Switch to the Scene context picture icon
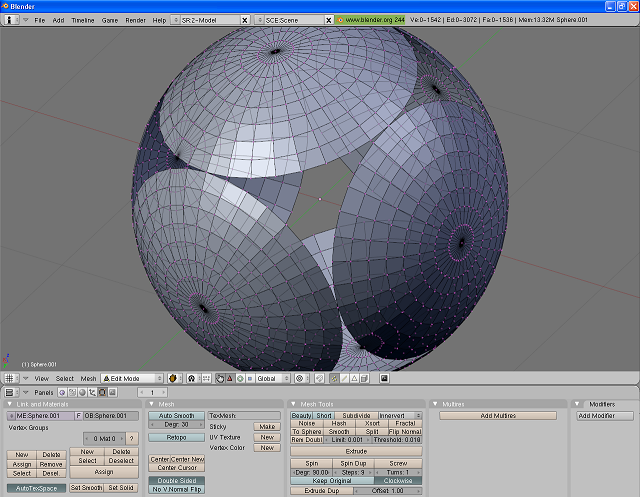 tap(112, 392)
